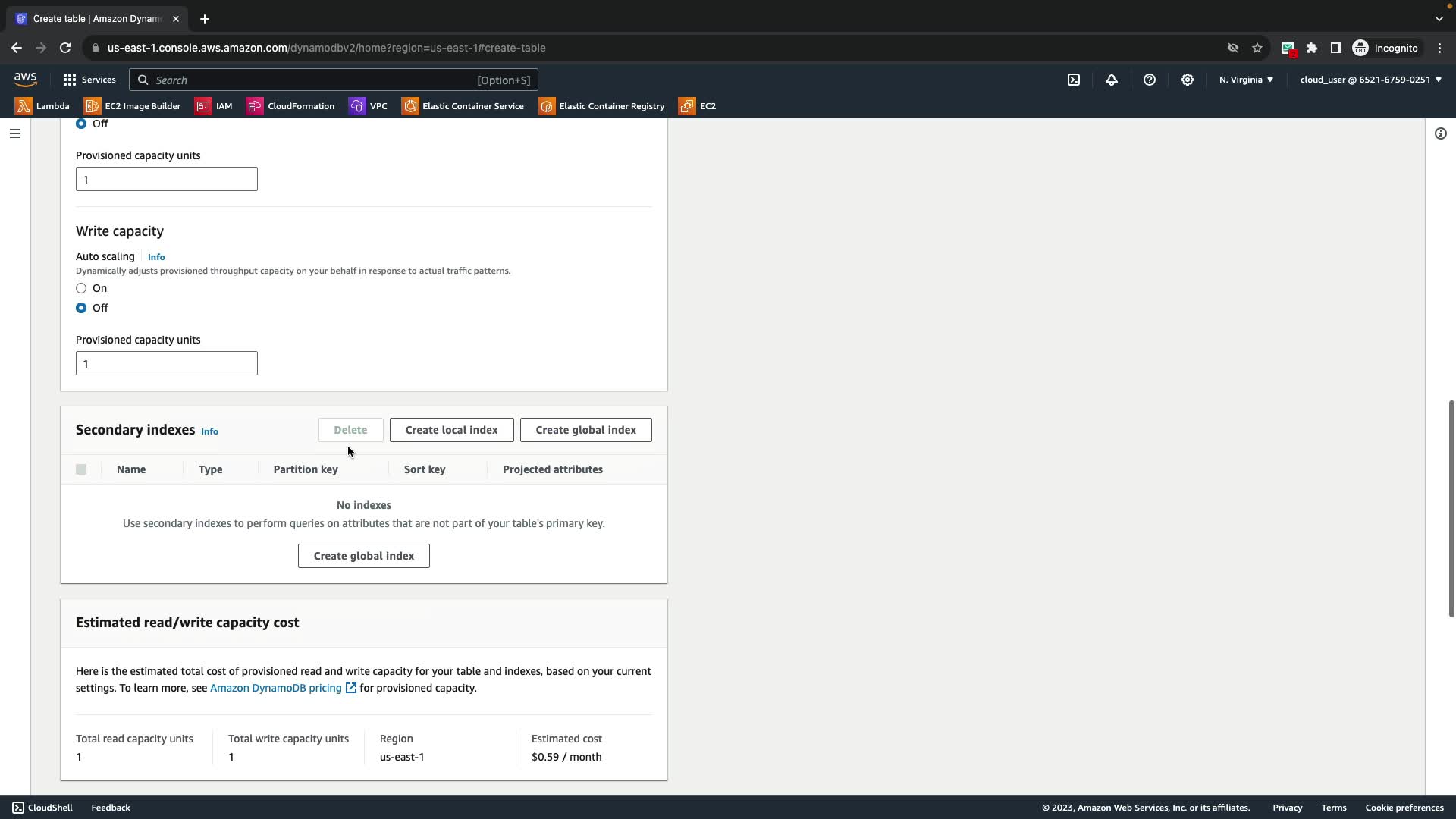Open Lambda bookmark shortcut
Image resolution: width=1456 pixels, height=819 pixels.
(x=43, y=106)
